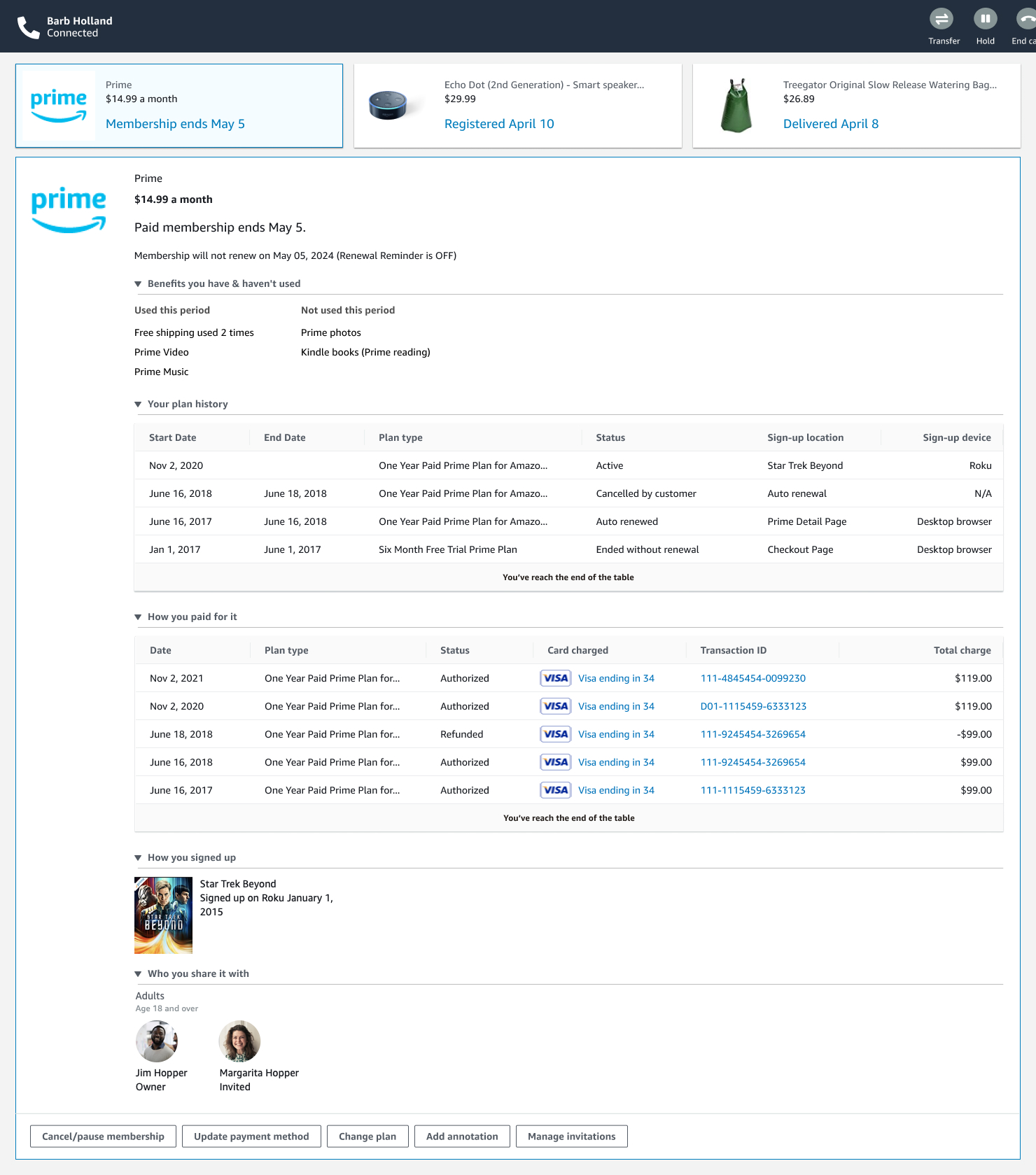
Task: Click the Treegator watering bag image
Action: point(736,106)
